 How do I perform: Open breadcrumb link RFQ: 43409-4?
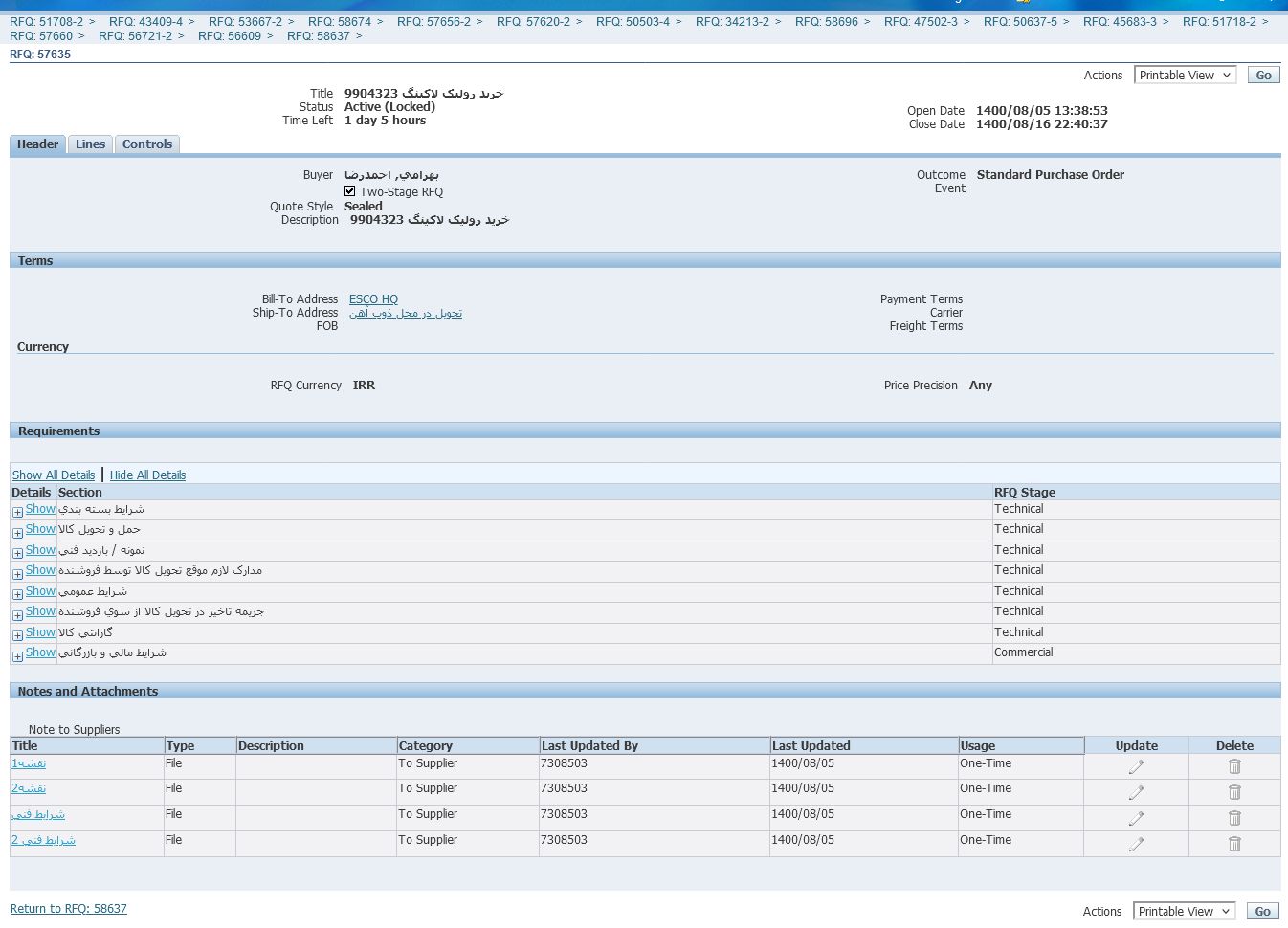[145, 21]
